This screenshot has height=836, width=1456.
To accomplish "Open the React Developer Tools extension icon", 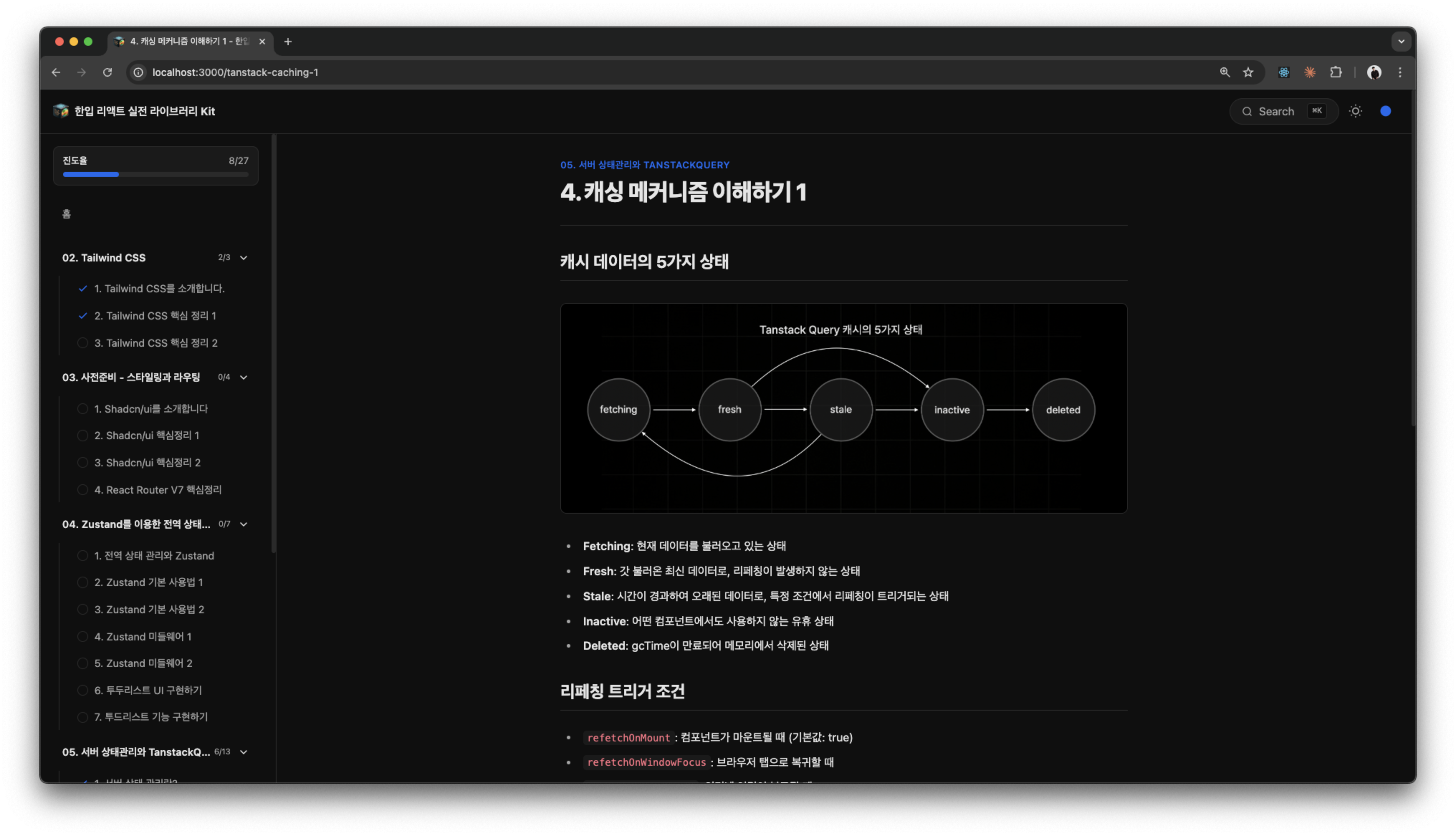I will [x=1283, y=72].
